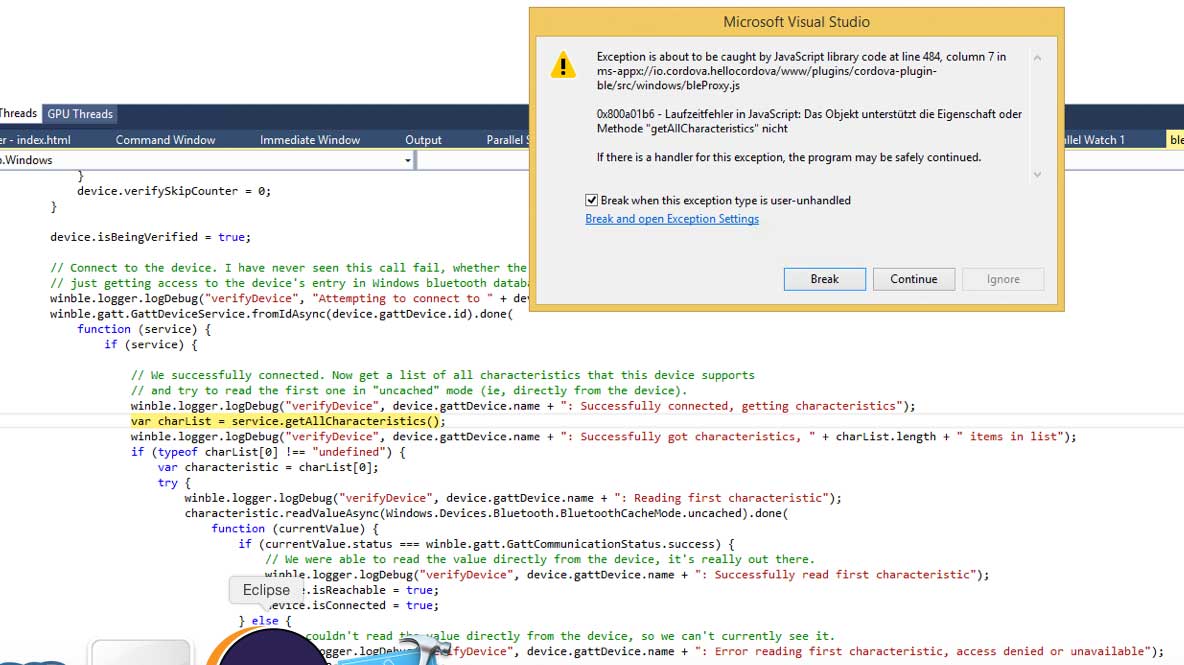Click the Break button in dialog
Image resolution: width=1184 pixels, height=665 pixels.
tap(825, 279)
